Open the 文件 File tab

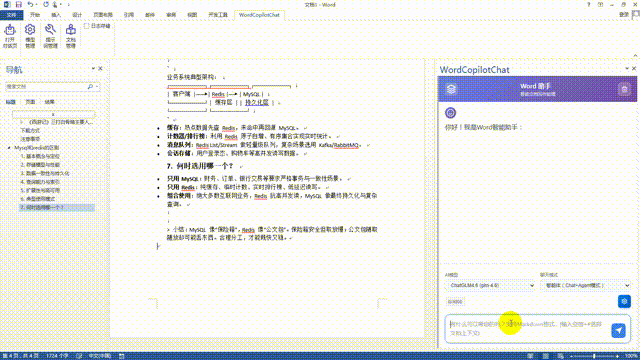click(x=11, y=15)
